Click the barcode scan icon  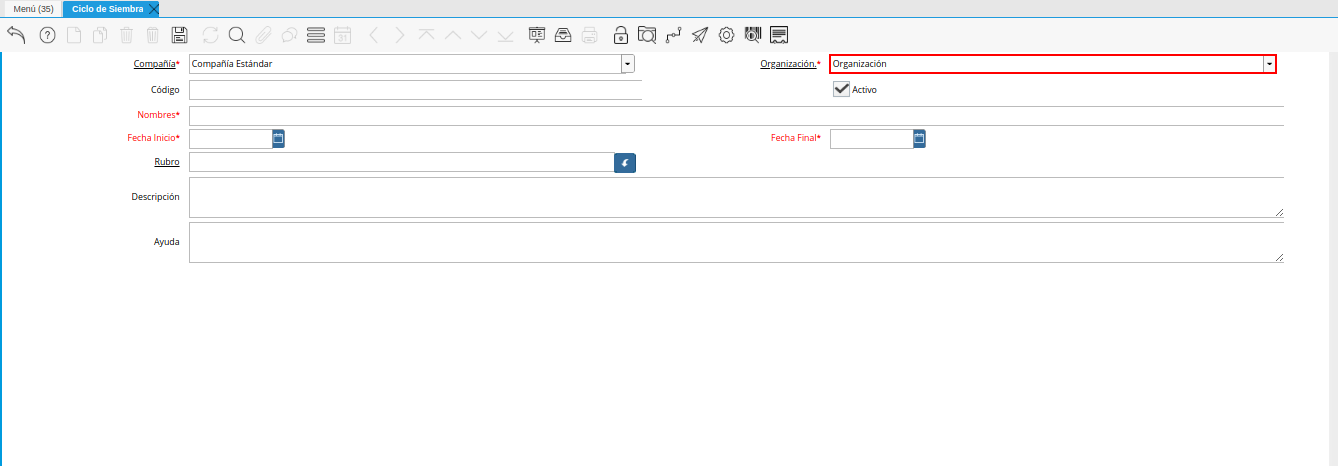click(x=753, y=35)
